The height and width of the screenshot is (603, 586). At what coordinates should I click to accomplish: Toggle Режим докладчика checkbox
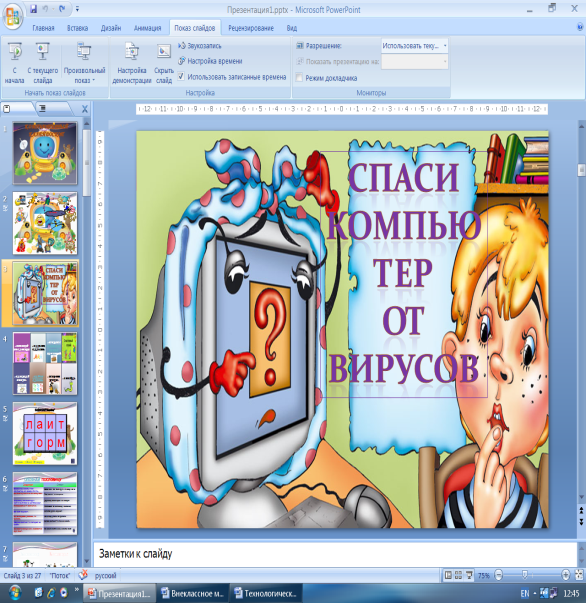pyautogui.click(x=299, y=78)
